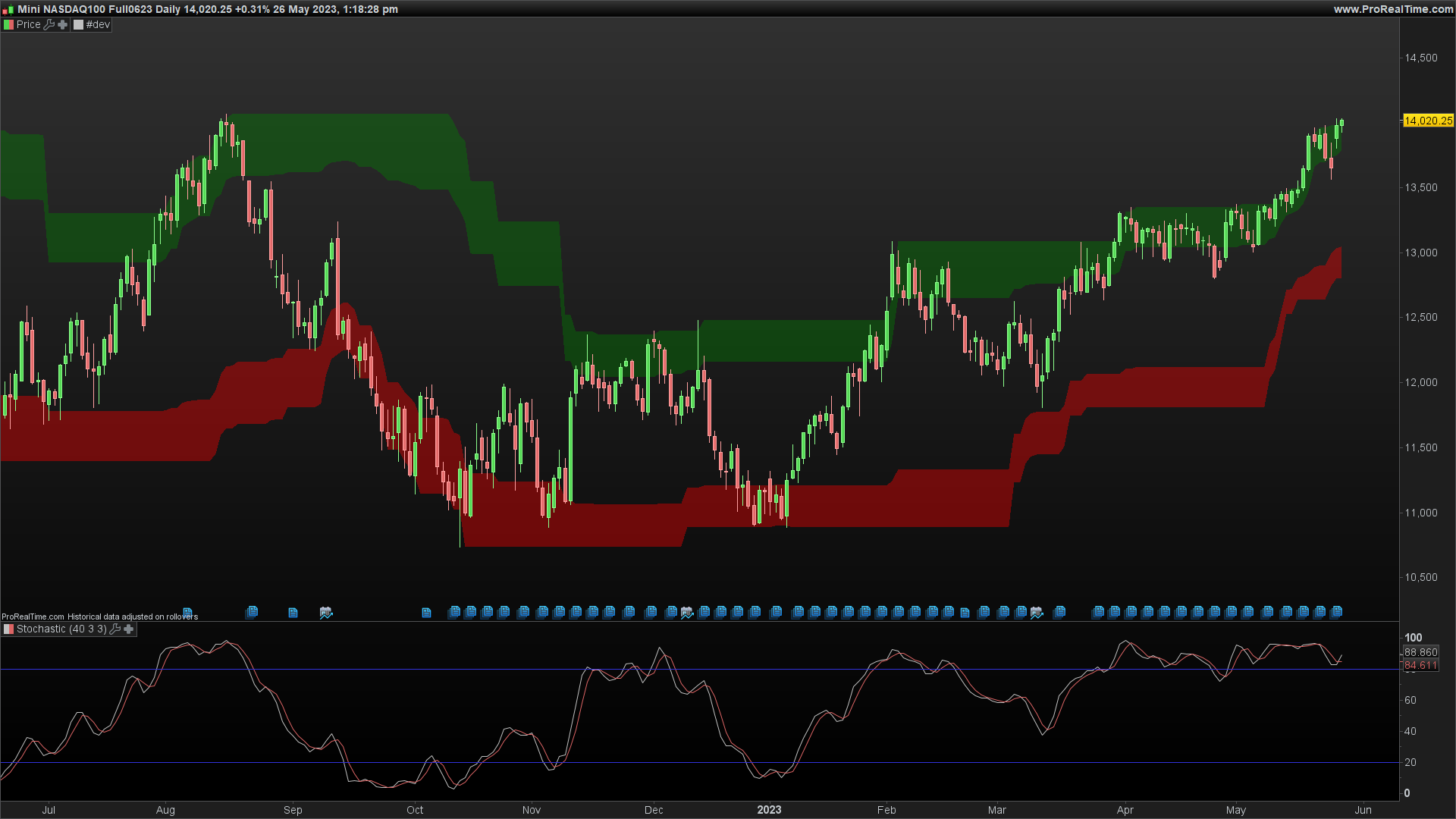Click the Stochastic white-red color swatch

[8, 629]
